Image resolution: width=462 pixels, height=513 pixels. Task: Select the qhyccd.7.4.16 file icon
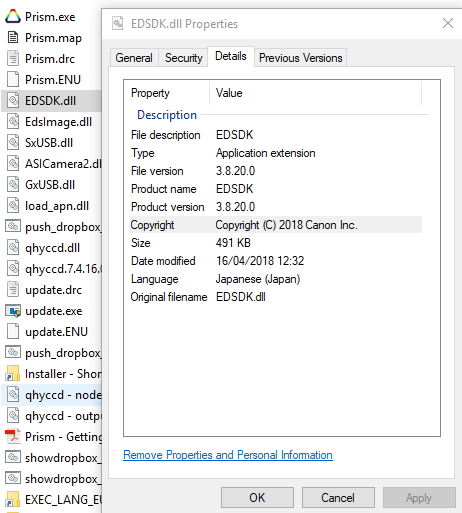13,269
